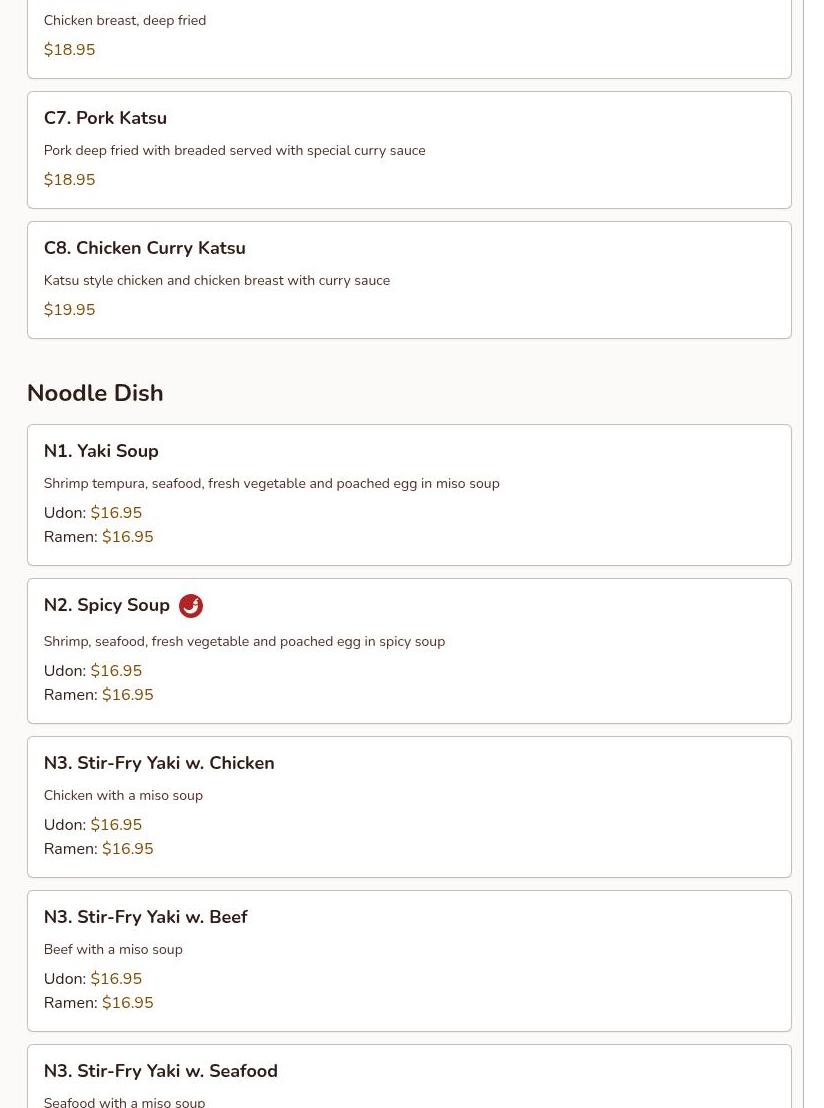
Task: Choose the Udon price for Yaki Soup
Action: pyautogui.click(x=116, y=513)
